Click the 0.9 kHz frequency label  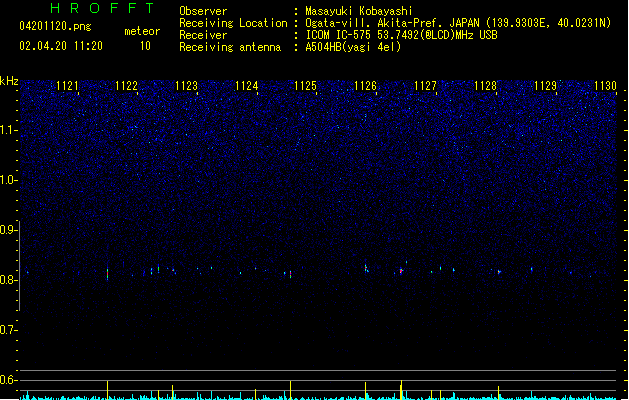click(8, 230)
